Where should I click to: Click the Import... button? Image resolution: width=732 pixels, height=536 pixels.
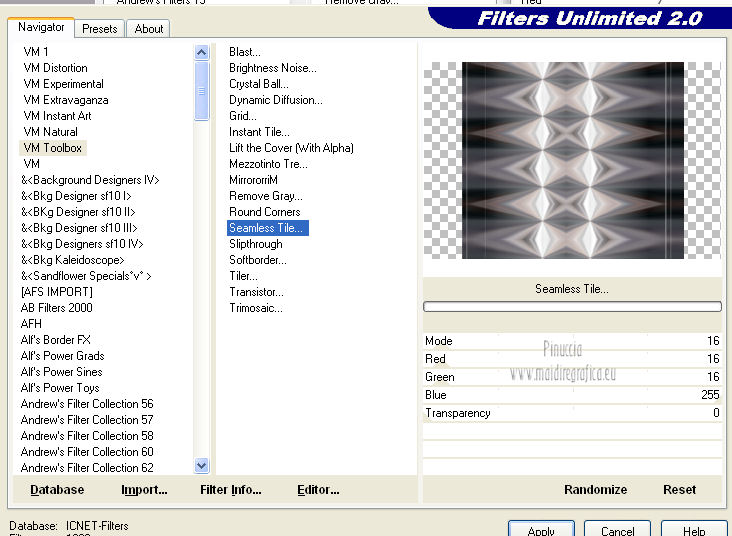click(144, 490)
